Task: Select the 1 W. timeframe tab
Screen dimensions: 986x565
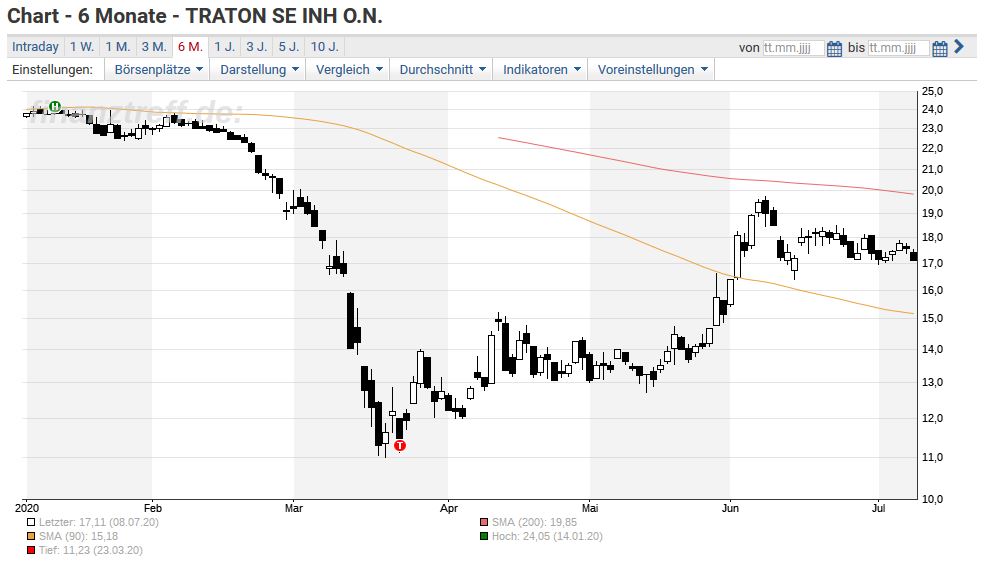Action: (x=82, y=47)
